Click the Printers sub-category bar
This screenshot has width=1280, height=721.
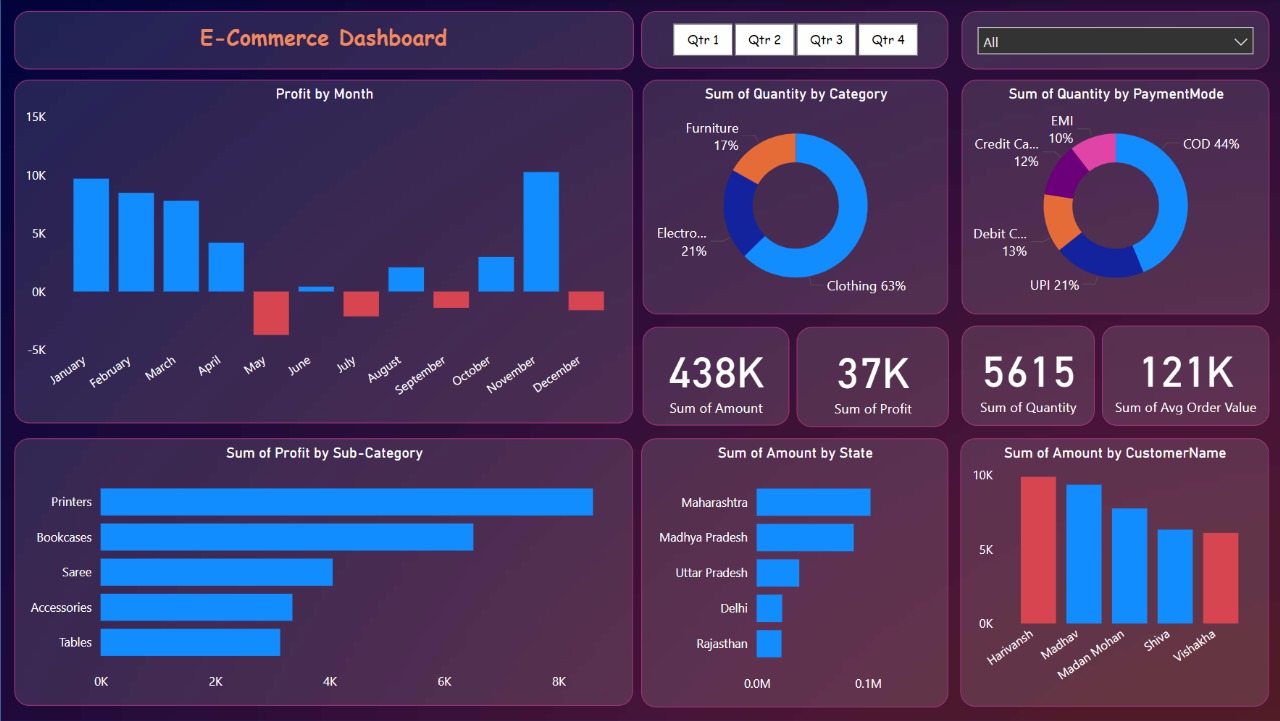347,502
